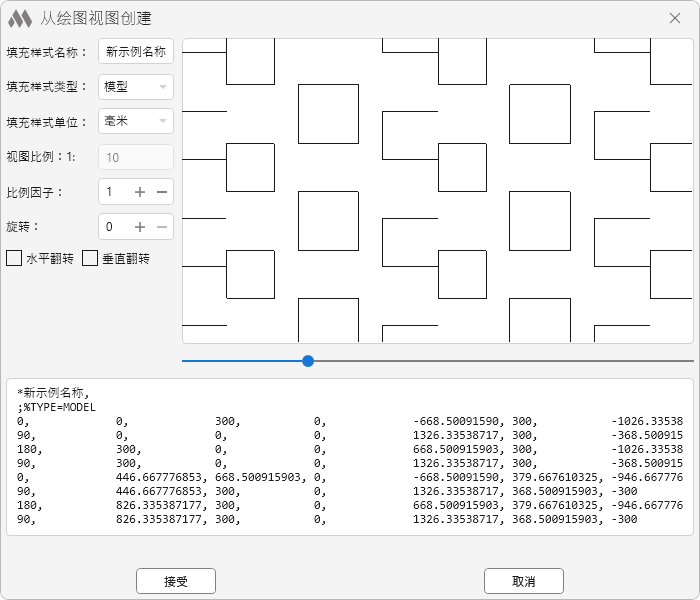Increase 比例因子 with the plus icon
The width and height of the screenshot is (700, 600).
click(x=140, y=192)
